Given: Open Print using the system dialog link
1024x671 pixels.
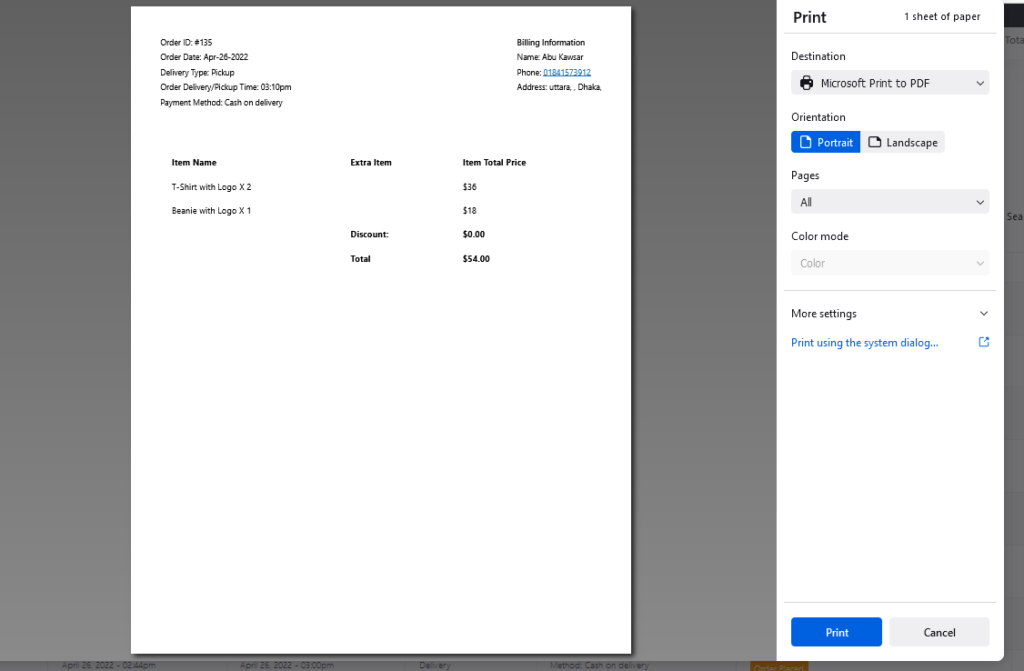Looking at the screenshot, I should pos(864,342).
